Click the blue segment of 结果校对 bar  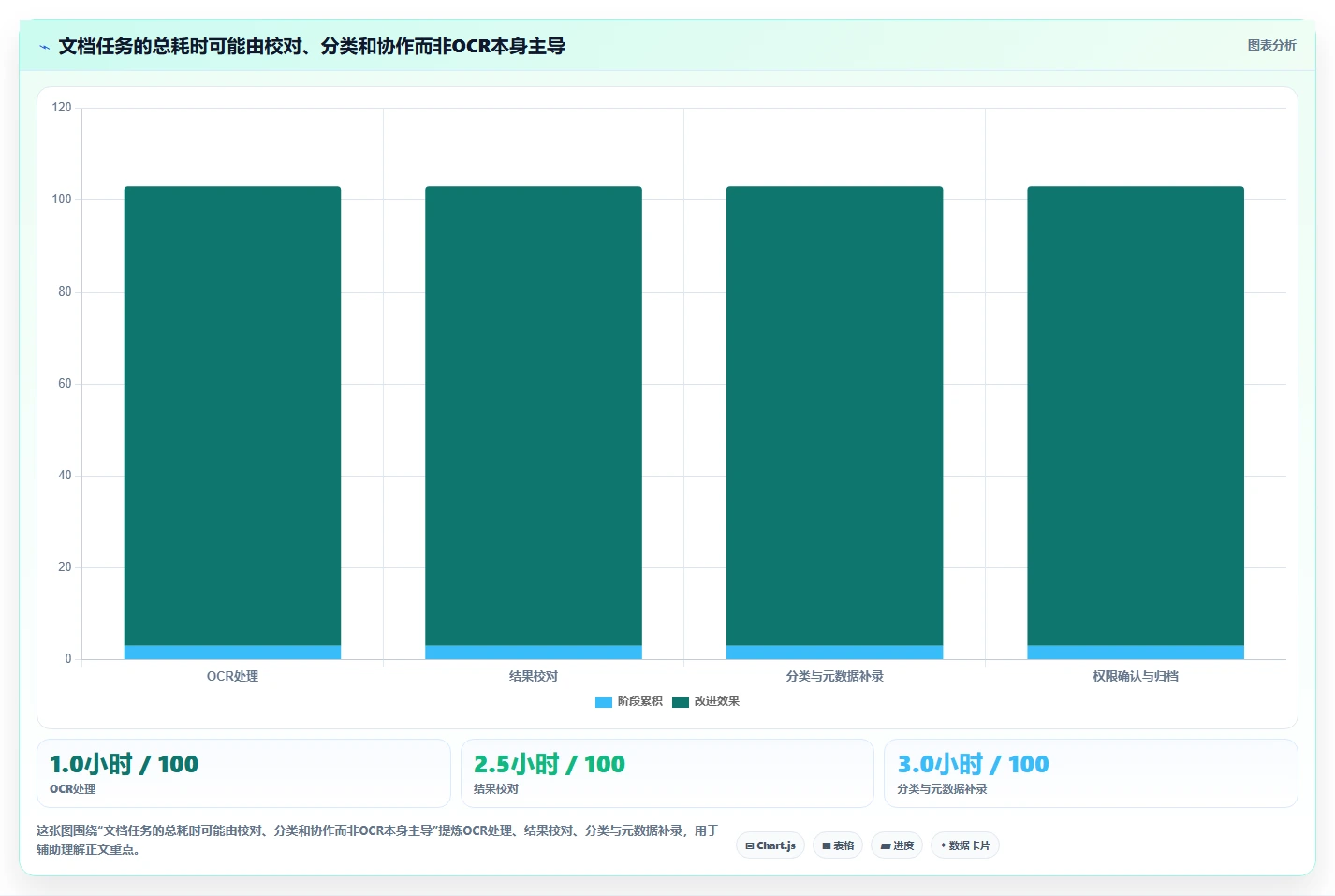click(x=534, y=653)
